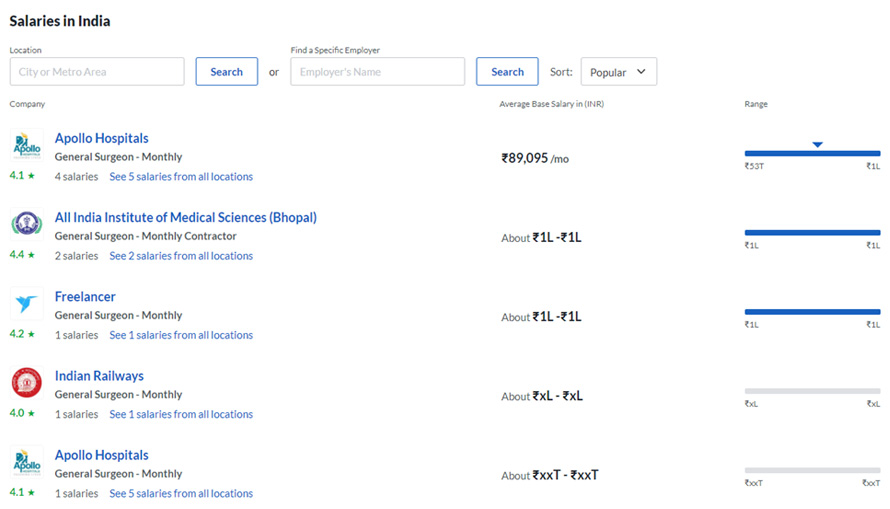Click See 5 salaries link in last Apollo row
The image size is (890, 509).
click(181, 493)
